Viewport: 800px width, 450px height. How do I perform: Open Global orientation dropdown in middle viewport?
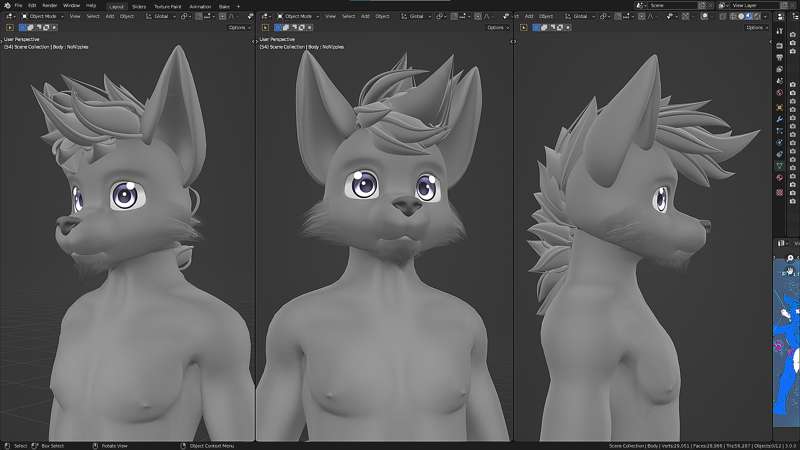click(x=417, y=16)
